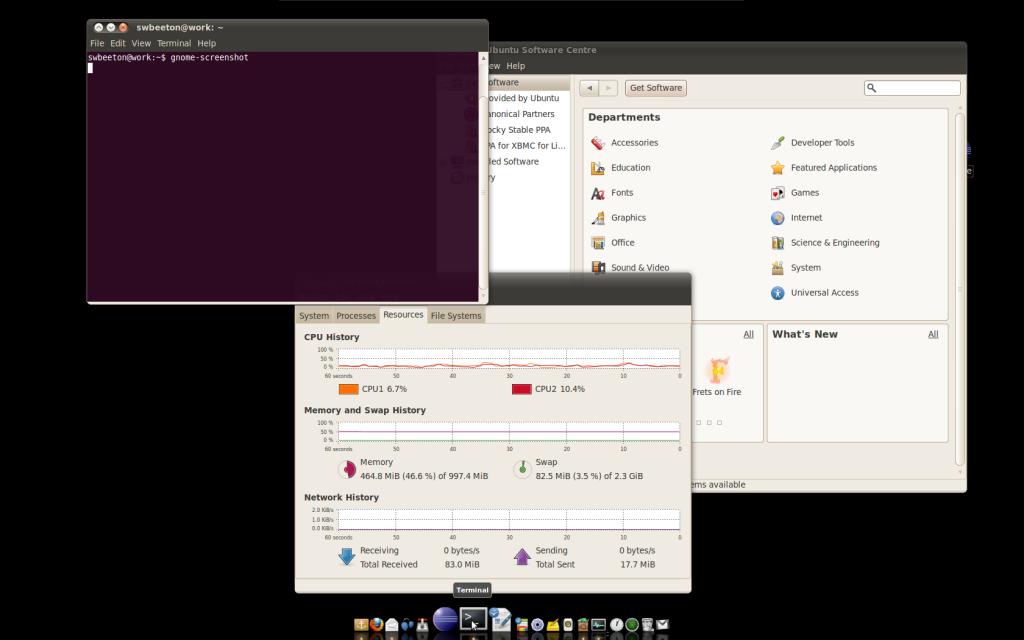Open the Terminal window View menu
Image resolution: width=1024 pixels, height=640 pixels.
coord(141,43)
